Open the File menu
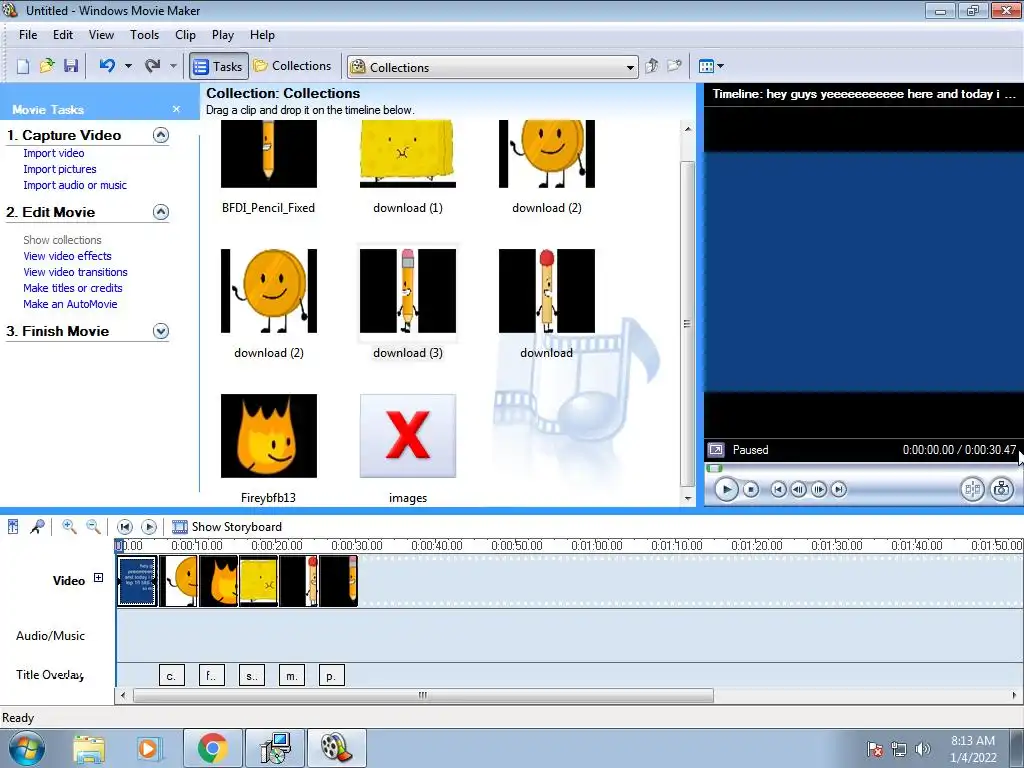This screenshot has height=768, width=1024. click(28, 35)
